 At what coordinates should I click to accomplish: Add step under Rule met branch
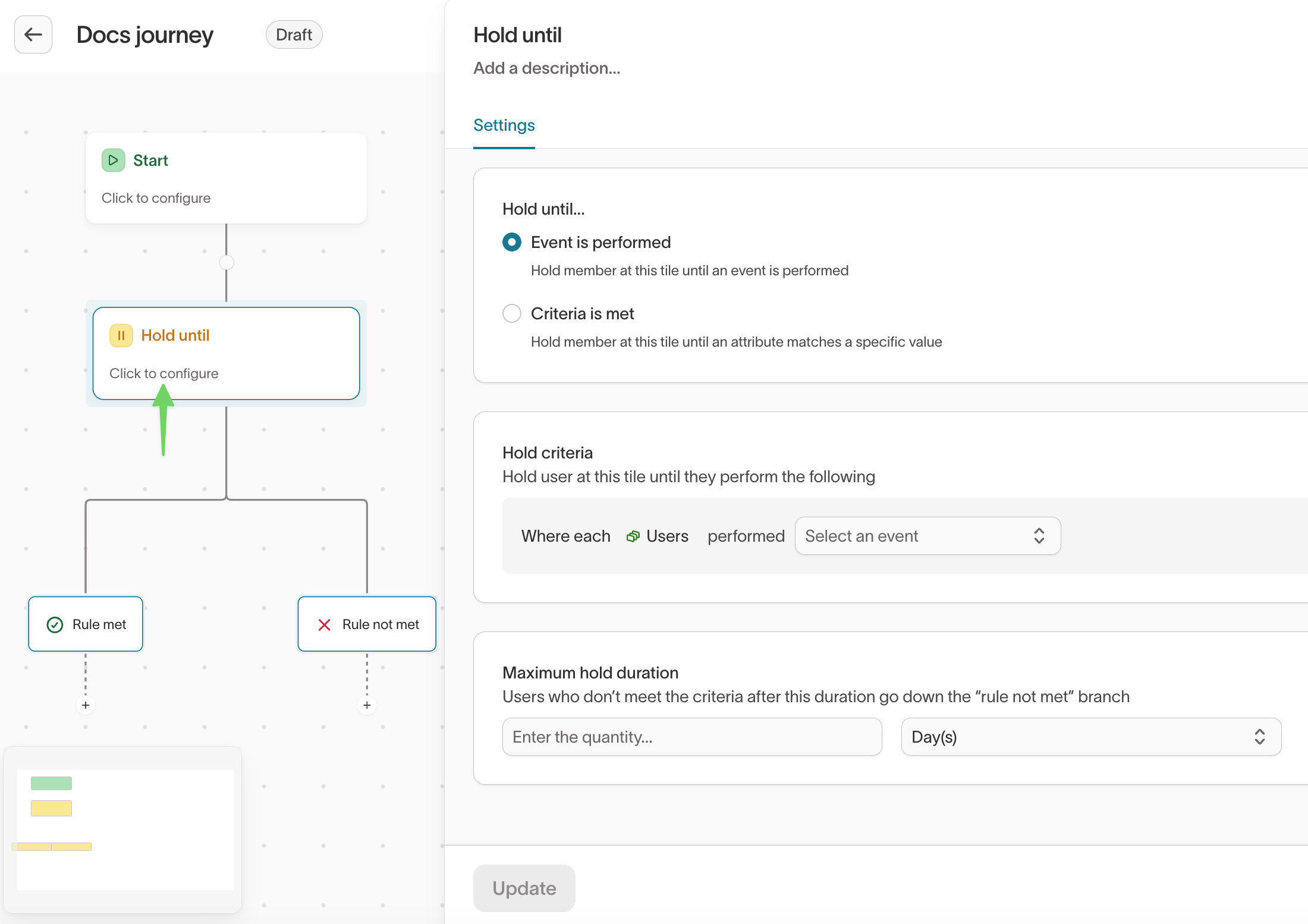(86, 705)
